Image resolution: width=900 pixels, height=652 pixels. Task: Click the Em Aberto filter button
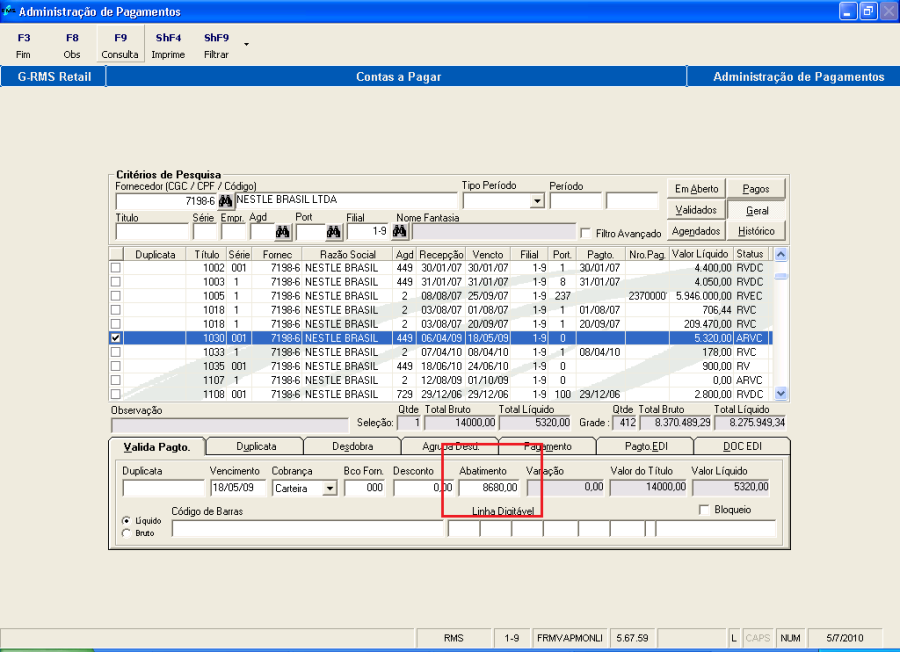tap(696, 189)
